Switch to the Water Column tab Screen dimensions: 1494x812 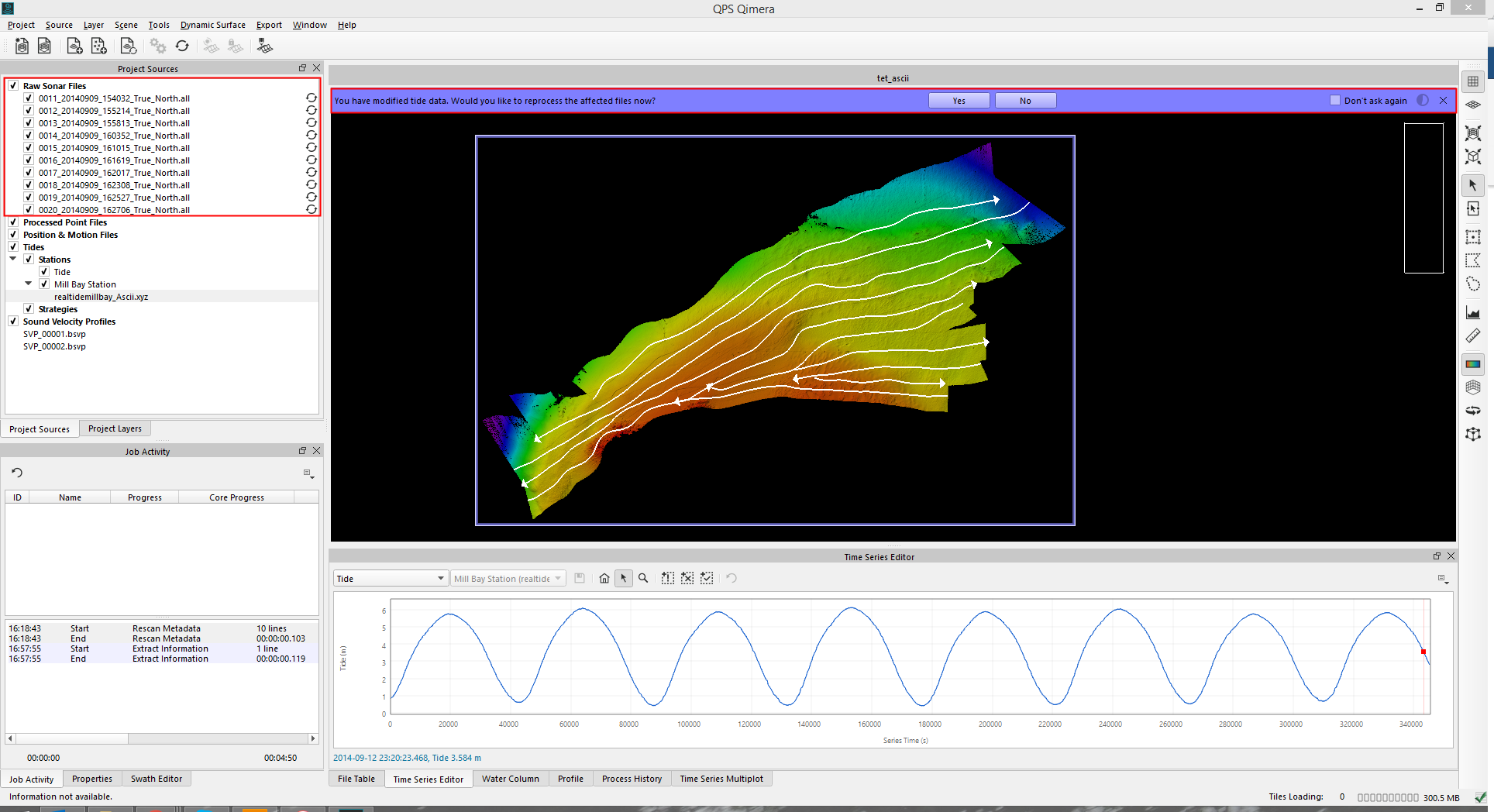510,779
